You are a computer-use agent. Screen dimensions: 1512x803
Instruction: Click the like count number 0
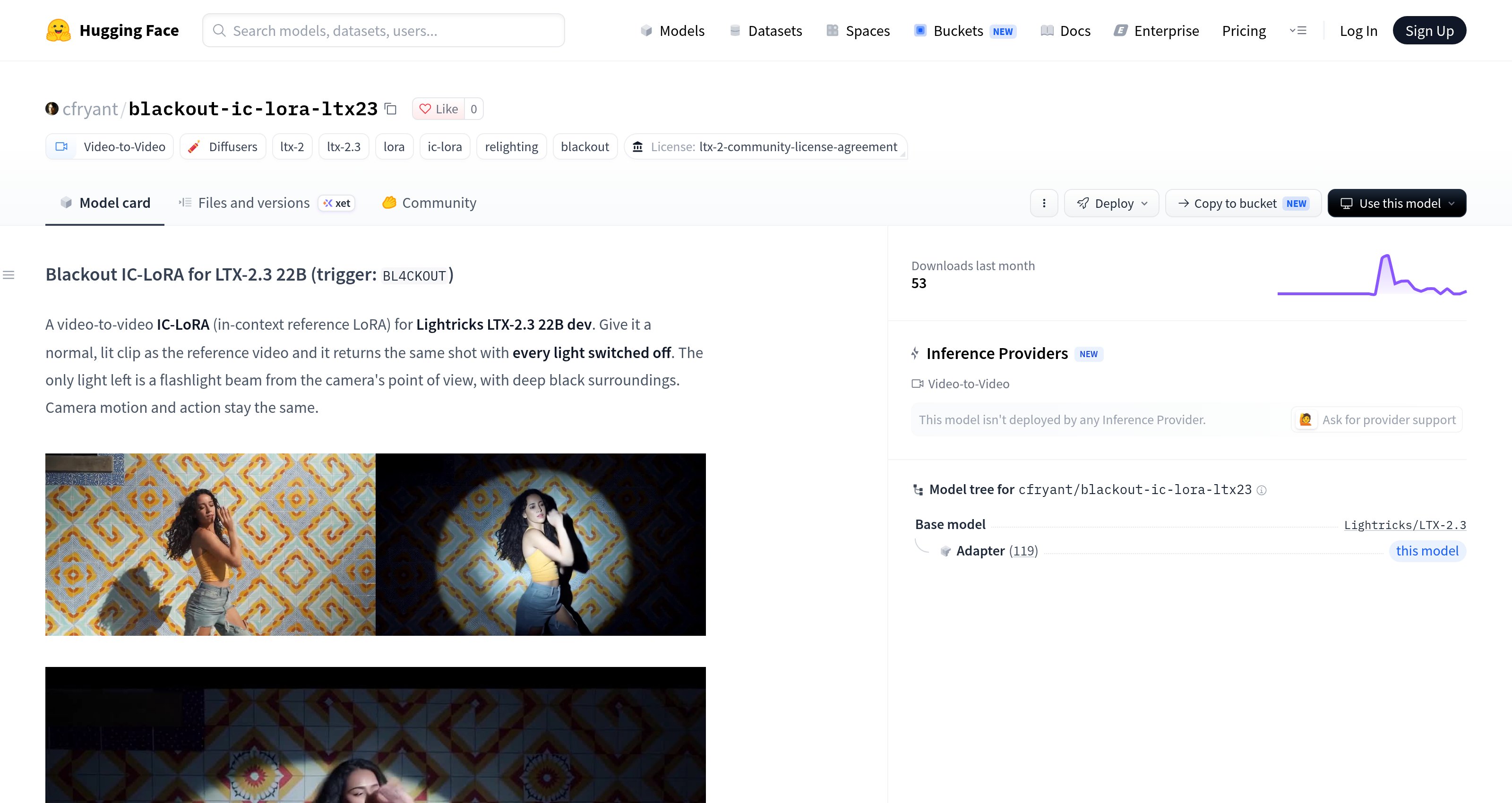(x=473, y=109)
